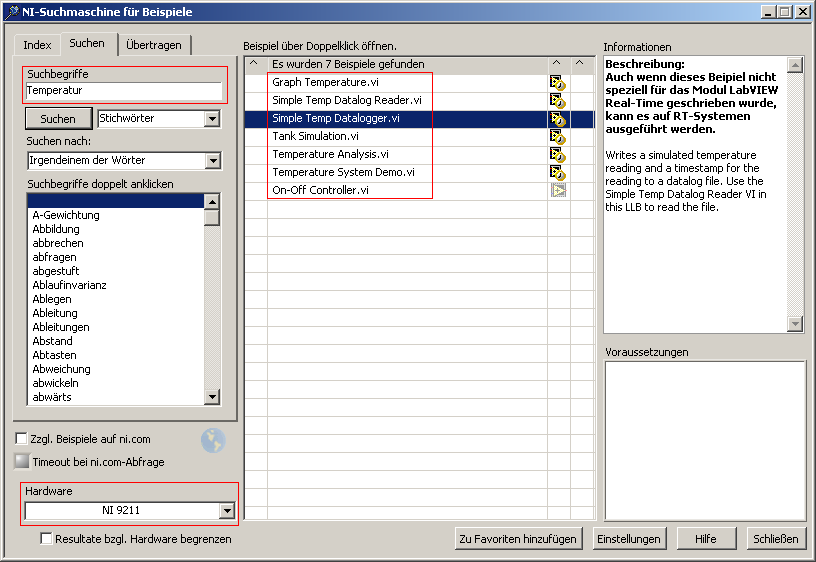Screen dimensions: 816x562
Task: Select keyword abbrechen
Action: point(58,243)
